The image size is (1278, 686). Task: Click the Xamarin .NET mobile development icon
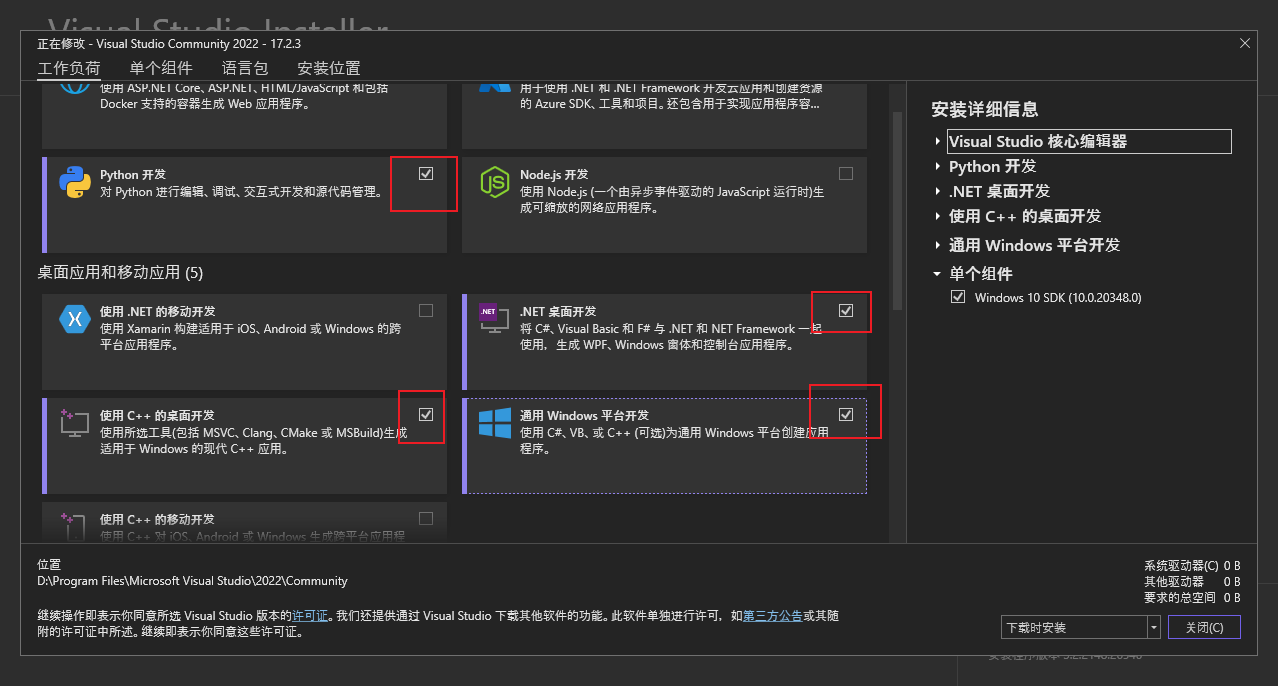pos(75,319)
